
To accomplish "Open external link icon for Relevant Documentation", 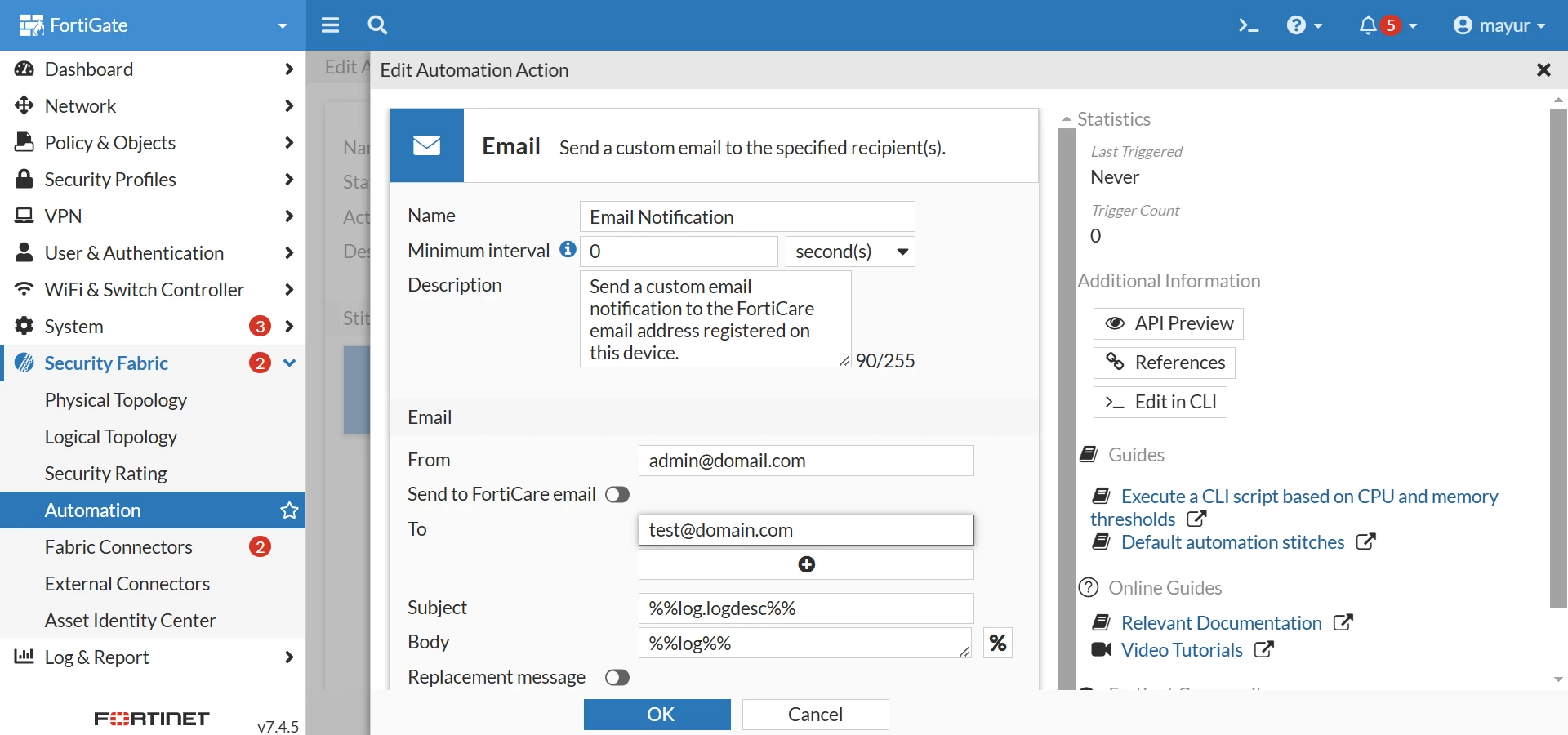I will (1343, 623).
